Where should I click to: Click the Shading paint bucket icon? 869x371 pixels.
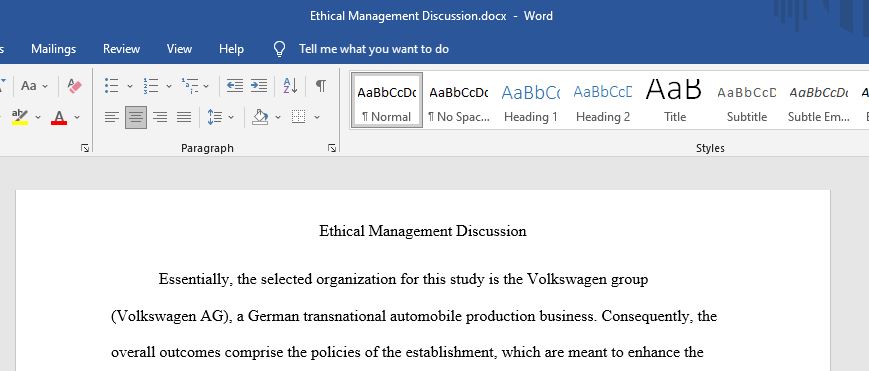(x=260, y=117)
